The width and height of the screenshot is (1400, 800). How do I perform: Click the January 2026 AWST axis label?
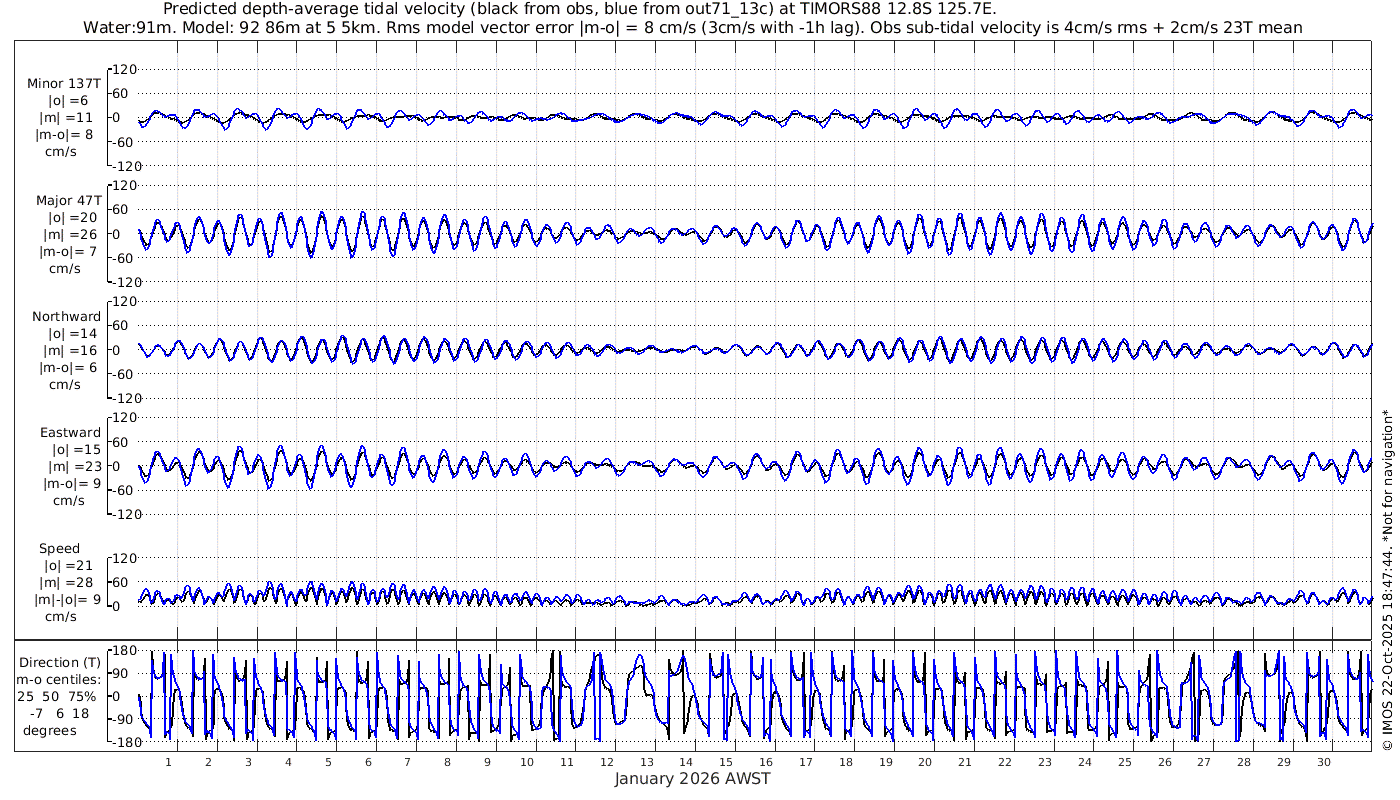[692, 778]
